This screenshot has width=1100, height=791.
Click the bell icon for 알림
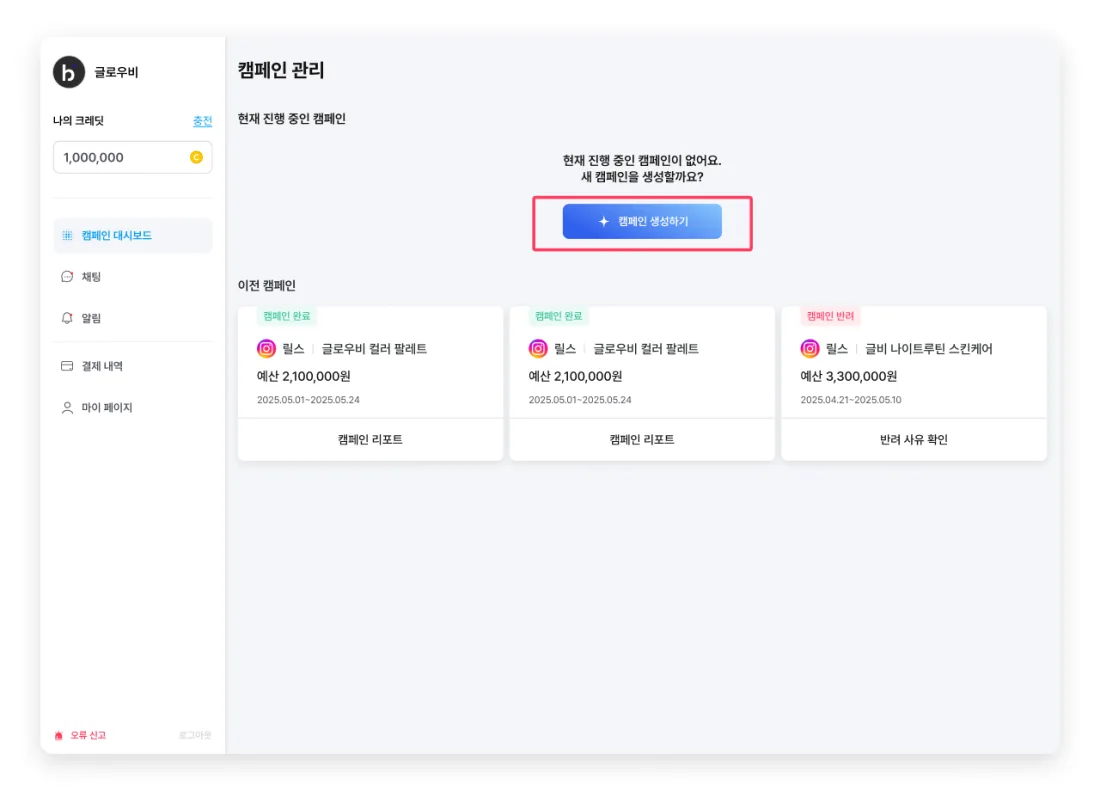pos(67,318)
